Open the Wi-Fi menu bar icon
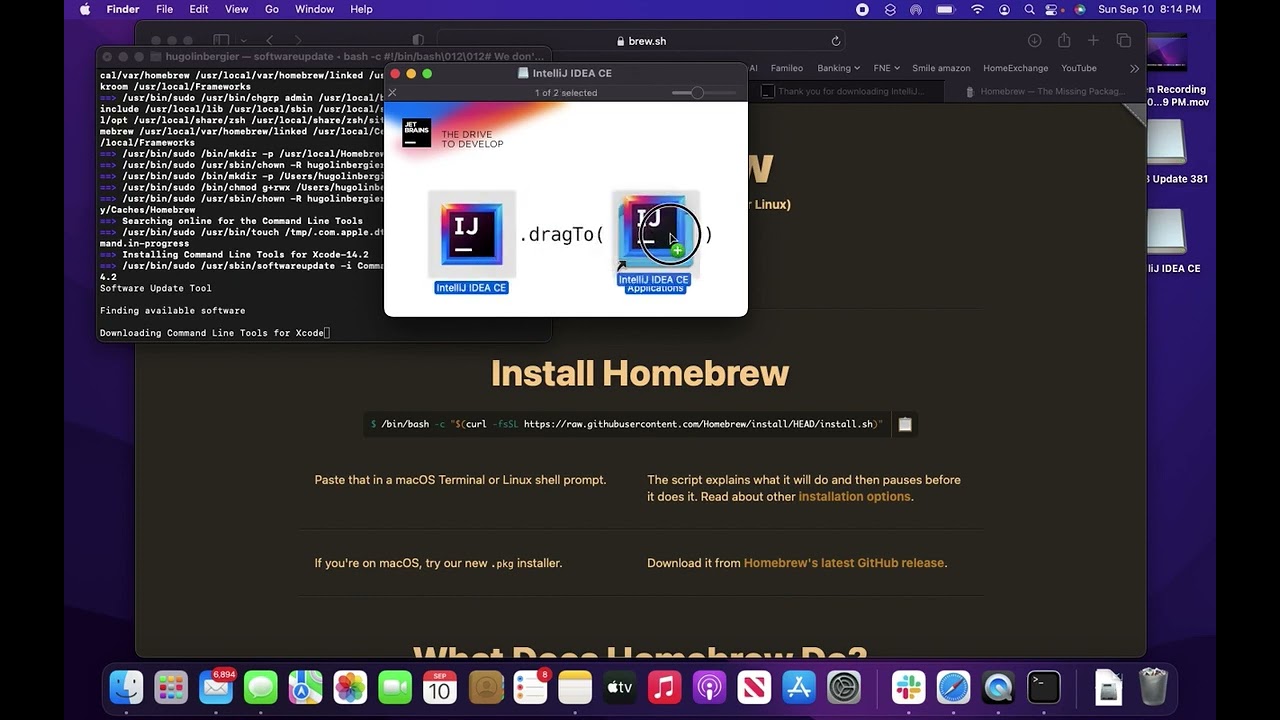 (977, 9)
